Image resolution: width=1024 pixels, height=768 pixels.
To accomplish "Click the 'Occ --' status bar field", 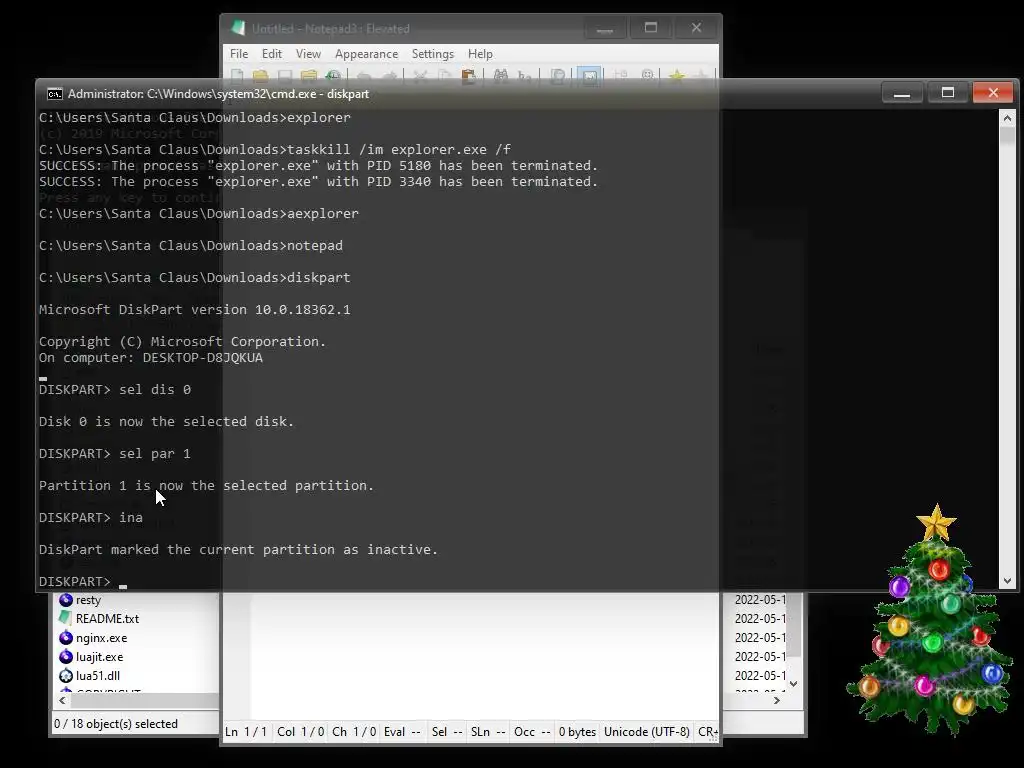I will pyautogui.click(x=532, y=732).
